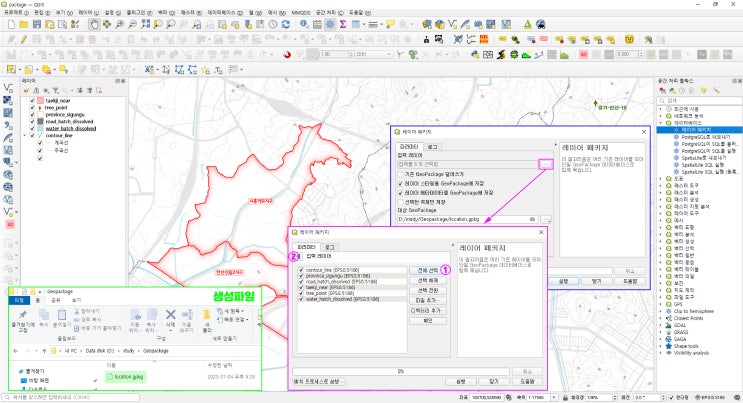This screenshot has width=743, height=403.
Task: Expand 최근에 사용 in processing toolbox
Action: pos(661,109)
